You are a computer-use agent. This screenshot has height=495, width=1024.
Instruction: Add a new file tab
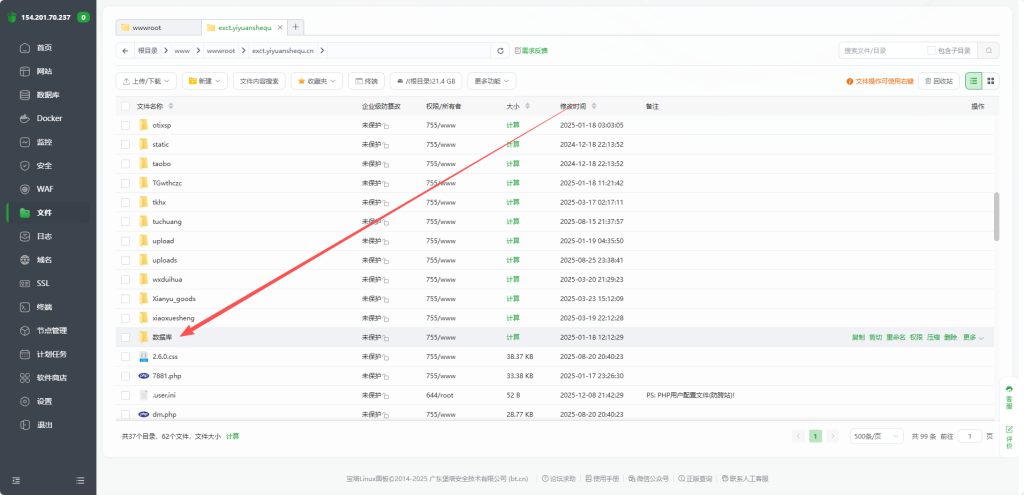[296, 27]
